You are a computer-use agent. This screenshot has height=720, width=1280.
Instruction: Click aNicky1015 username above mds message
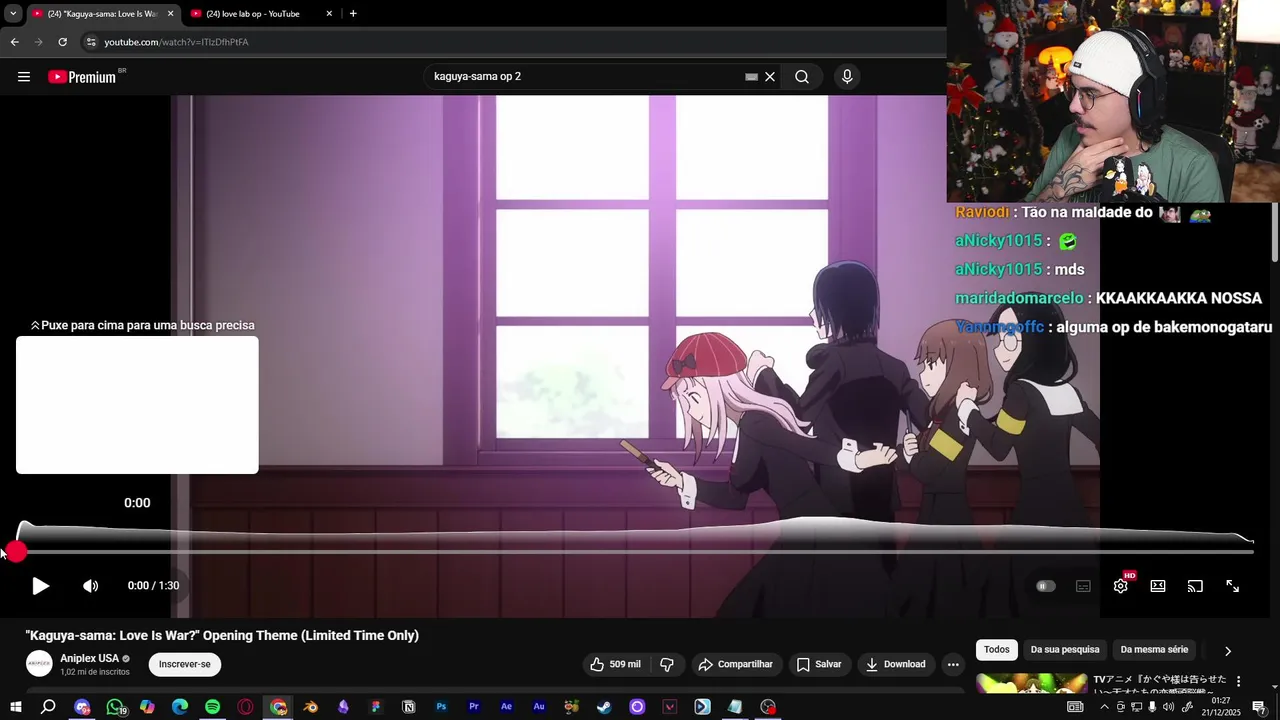pyautogui.click(x=999, y=270)
